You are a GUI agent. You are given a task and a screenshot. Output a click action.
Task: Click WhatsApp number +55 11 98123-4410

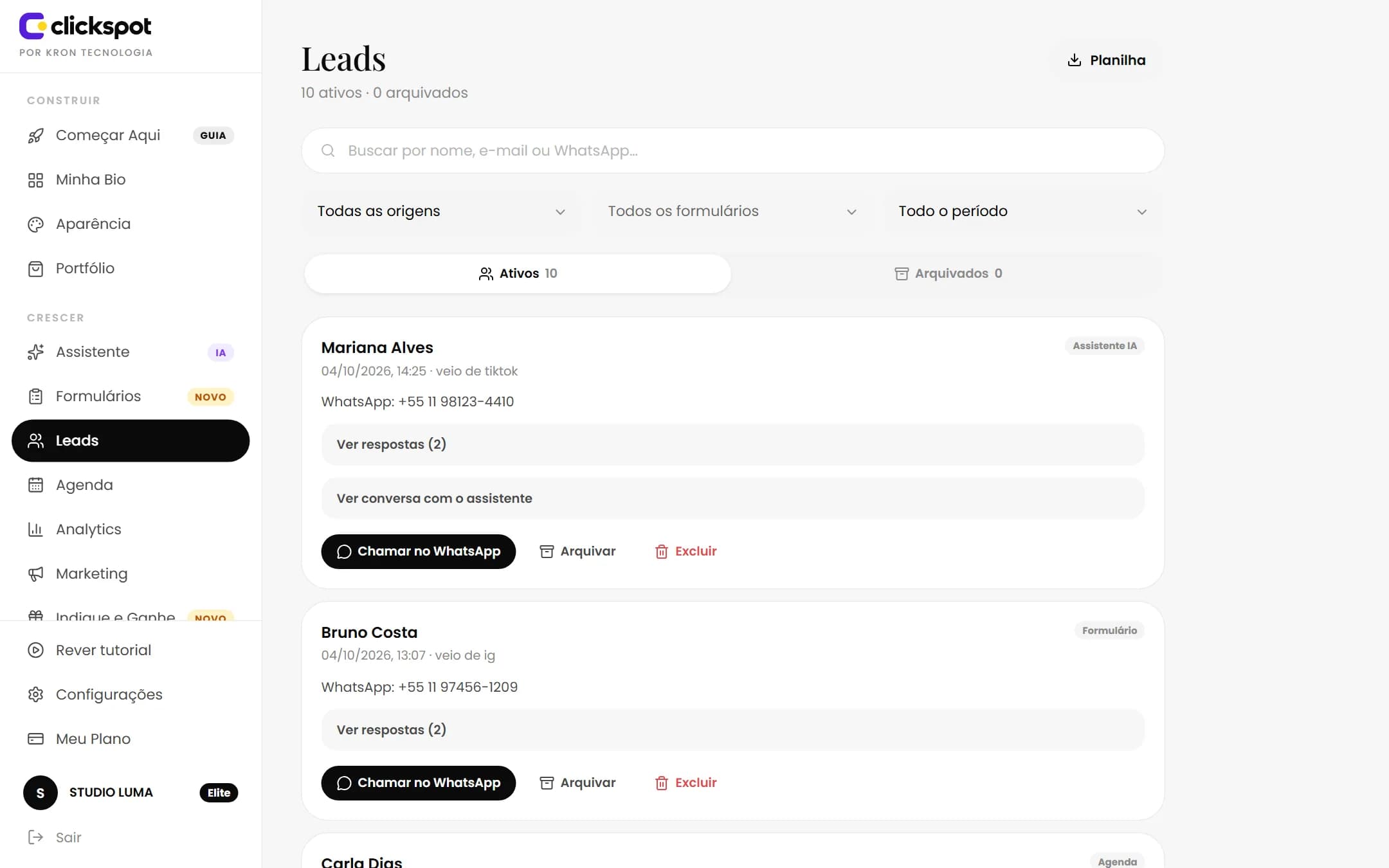tap(456, 402)
